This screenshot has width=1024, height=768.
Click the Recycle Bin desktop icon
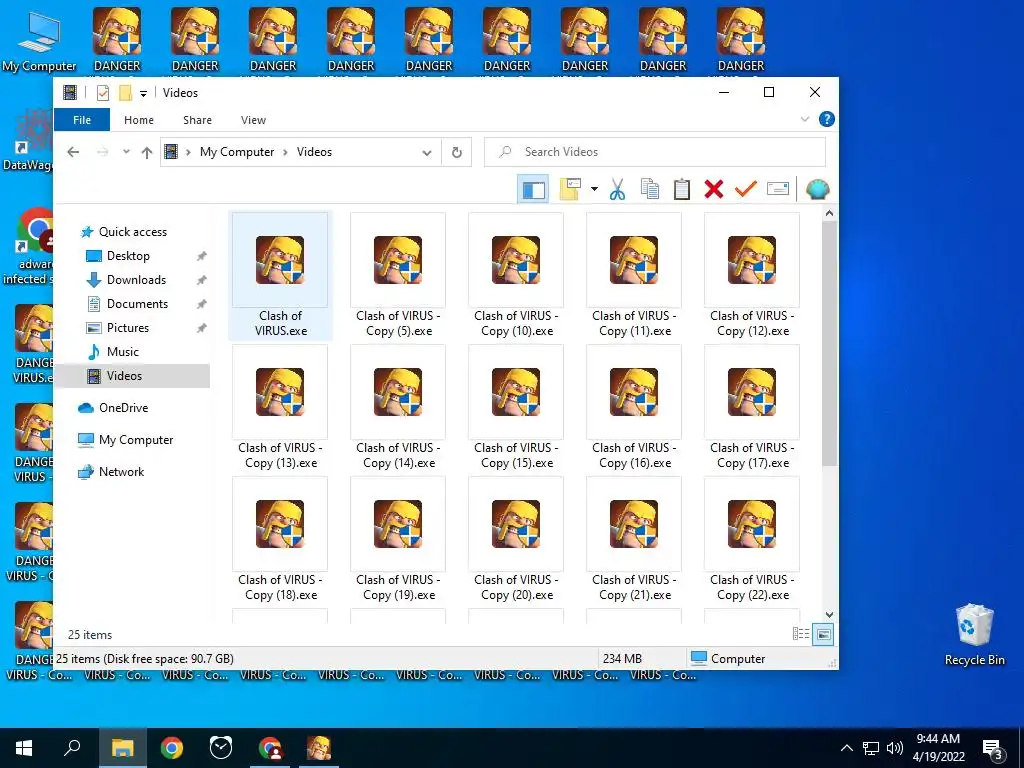click(x=974, y=635)
